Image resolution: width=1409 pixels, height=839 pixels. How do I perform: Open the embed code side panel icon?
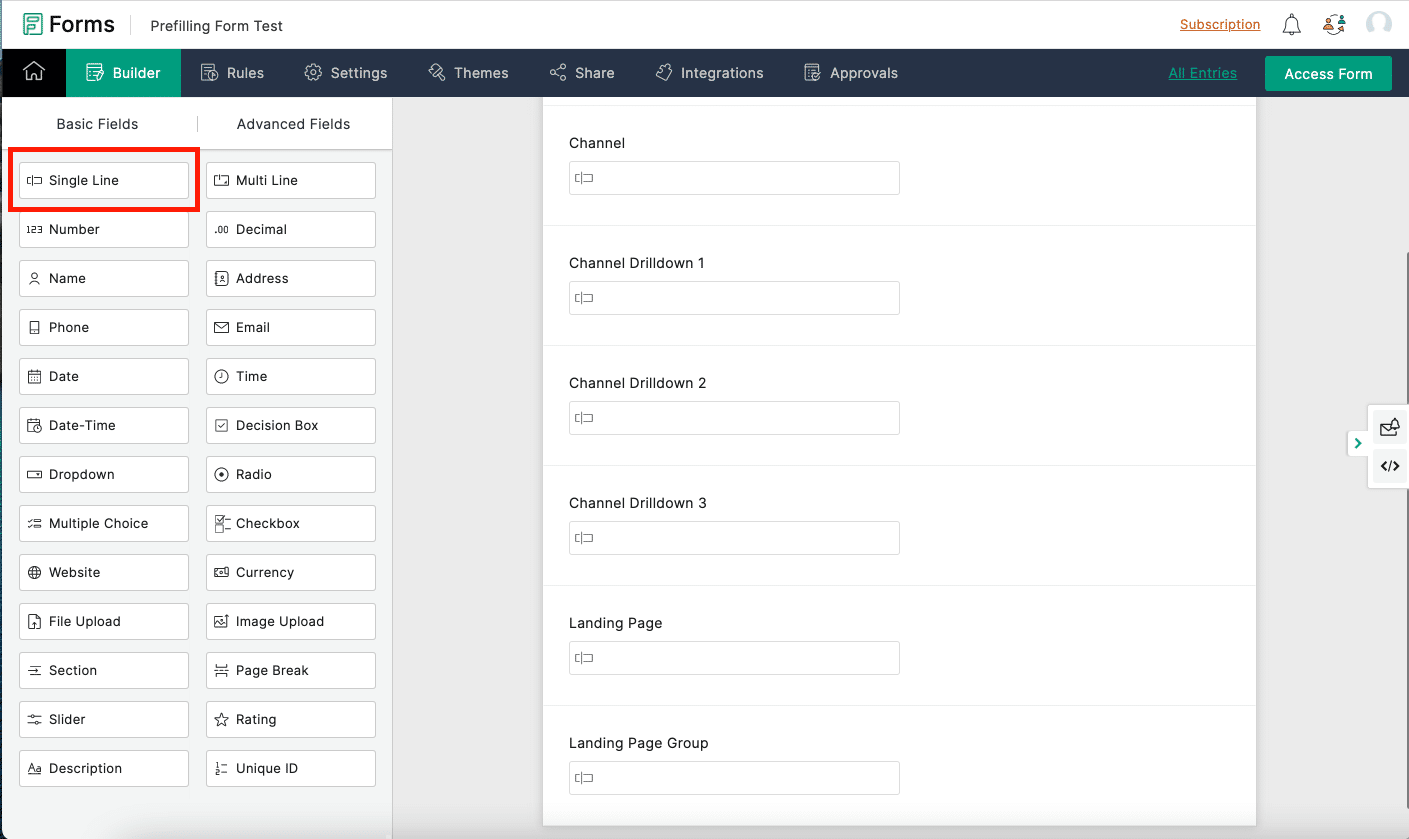(x=1389, y=466)
